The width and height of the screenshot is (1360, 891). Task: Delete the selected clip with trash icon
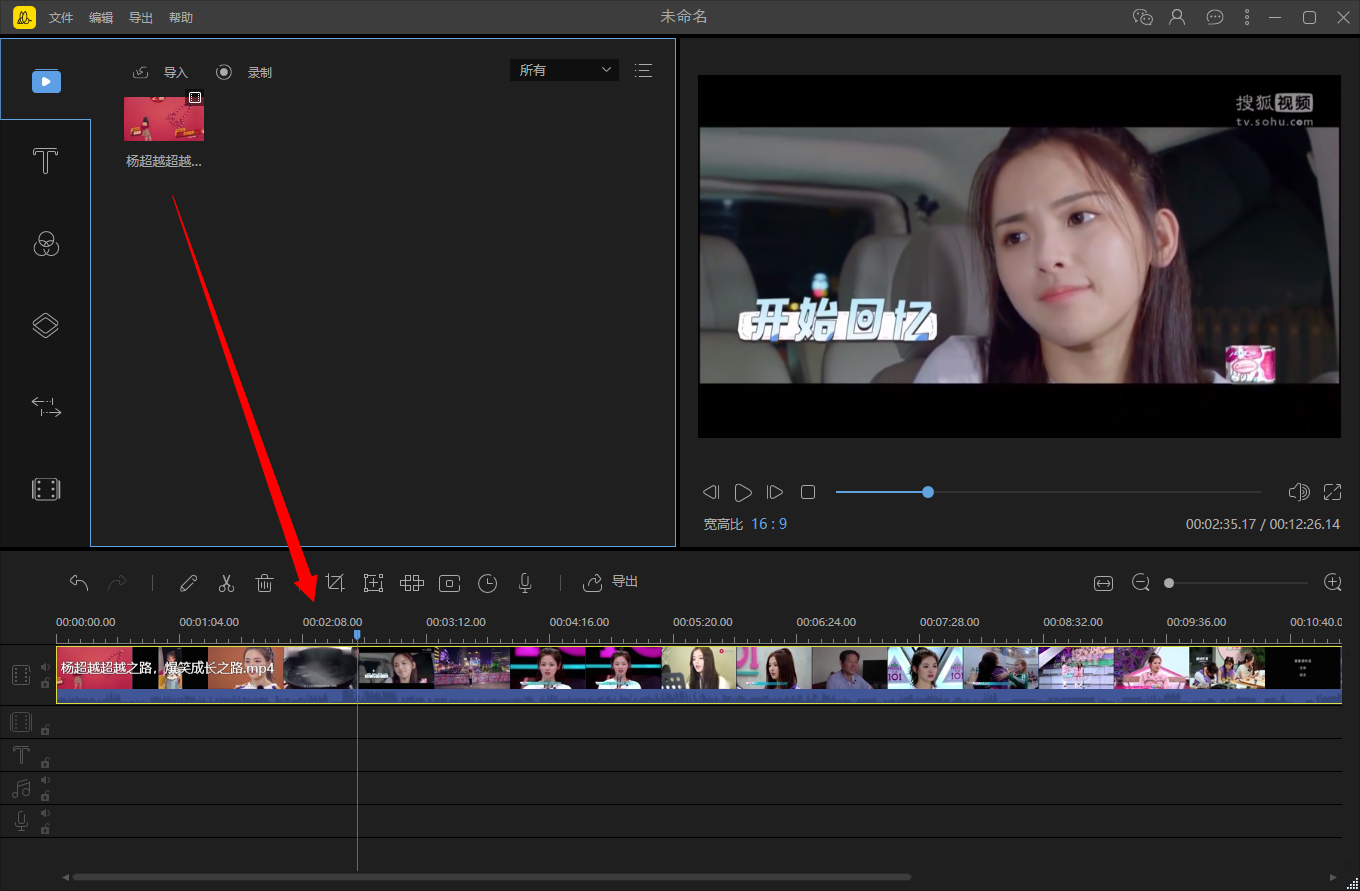pyautogui.click(x=264, y=583)
